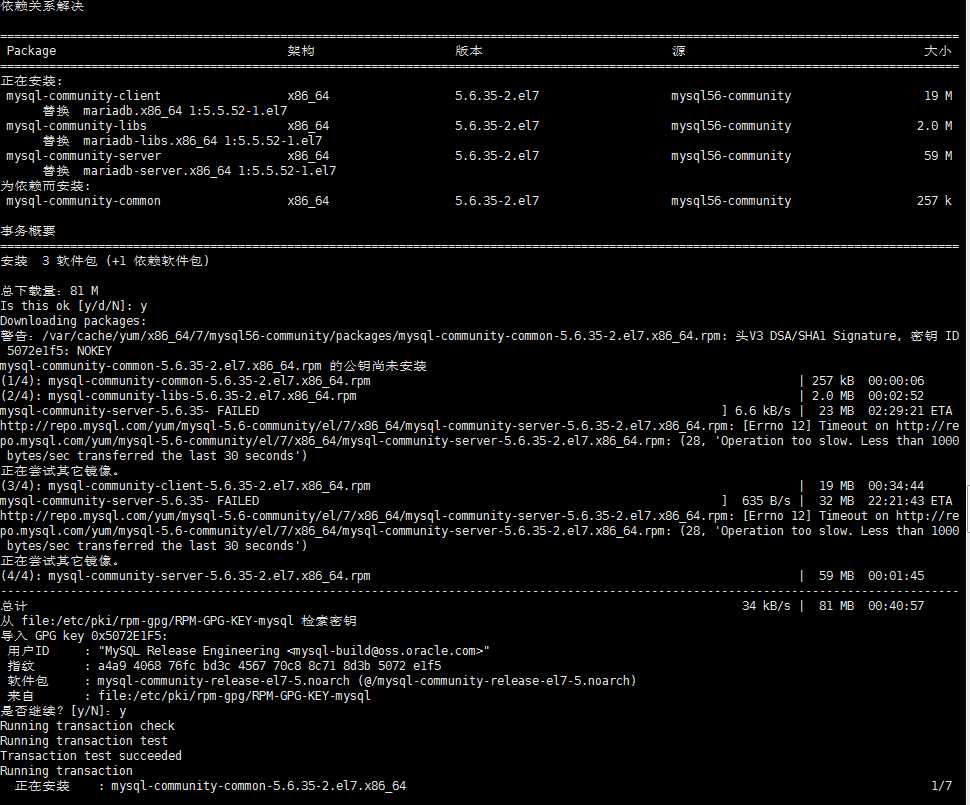Click the '事务概要' heading
Image resolution: width=970 pixels, height=805 pixels.
pos(28,231)
